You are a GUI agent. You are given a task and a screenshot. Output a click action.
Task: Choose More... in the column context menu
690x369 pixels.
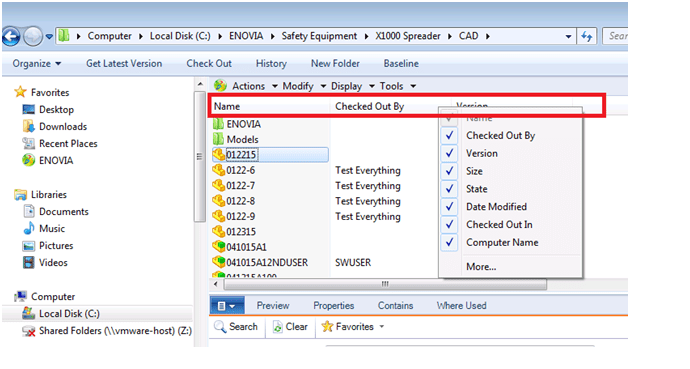tap(481, 267)
